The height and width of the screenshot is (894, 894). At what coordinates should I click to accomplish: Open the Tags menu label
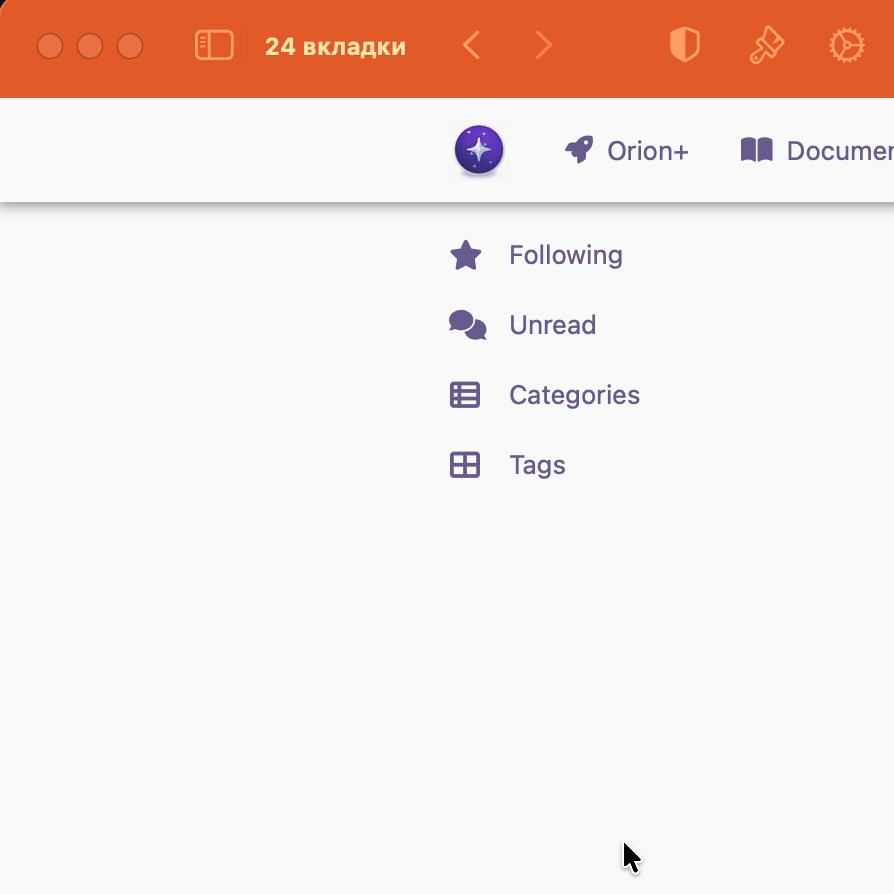click(537, 466)
